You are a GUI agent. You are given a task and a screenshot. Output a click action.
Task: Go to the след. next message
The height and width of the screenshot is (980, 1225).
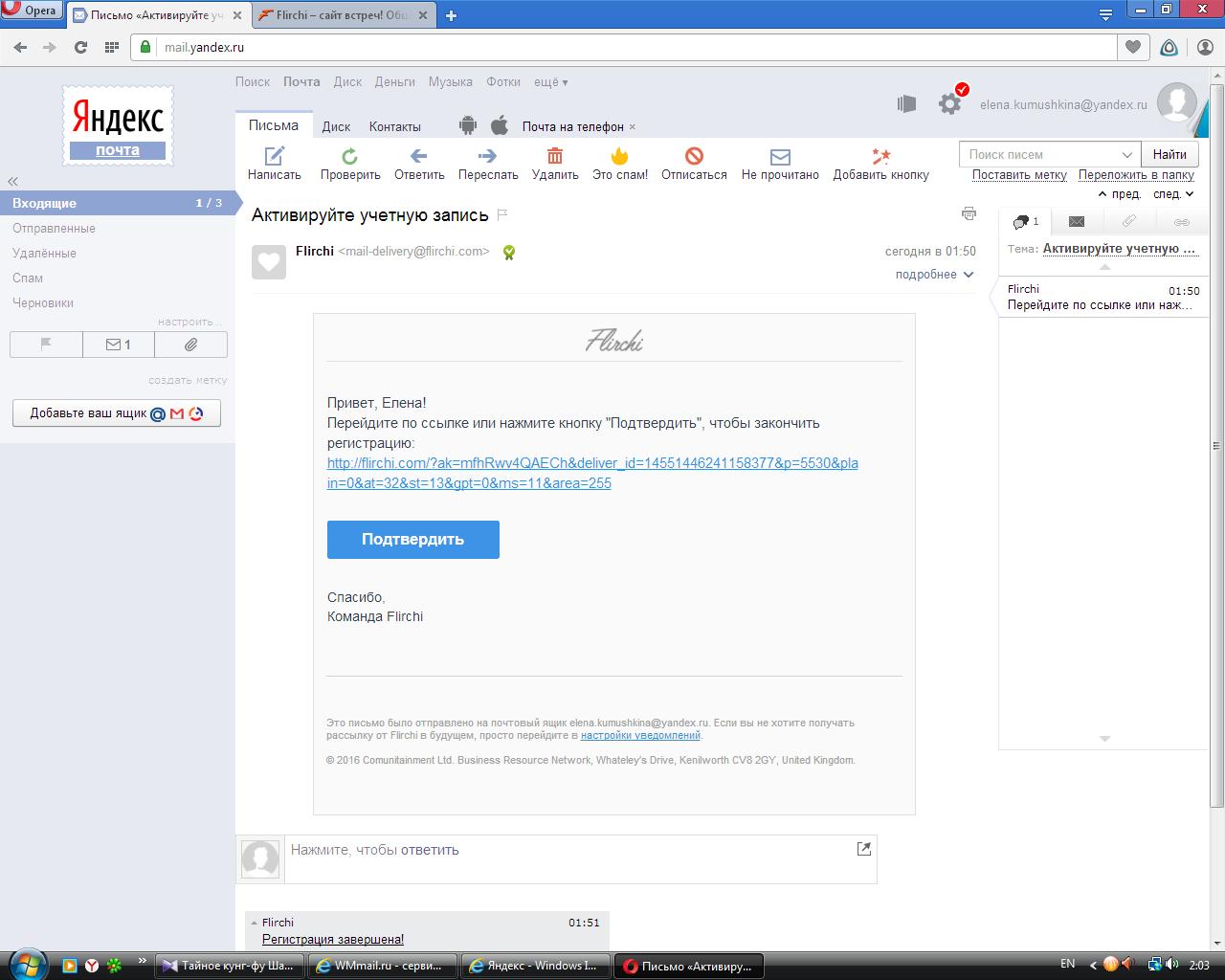(1174, 194)
